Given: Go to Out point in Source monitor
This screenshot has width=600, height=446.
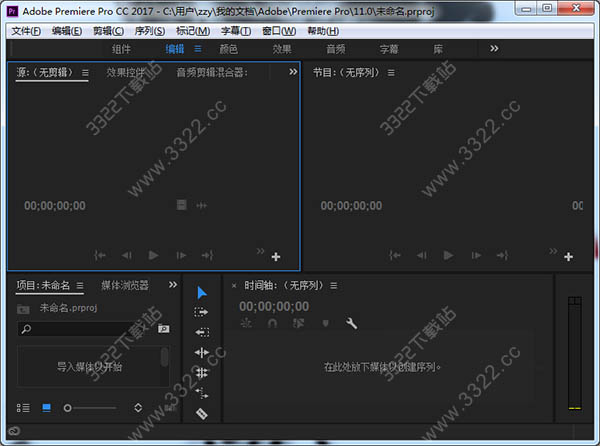Looking at the screenshot, I should tap(208, 255).
